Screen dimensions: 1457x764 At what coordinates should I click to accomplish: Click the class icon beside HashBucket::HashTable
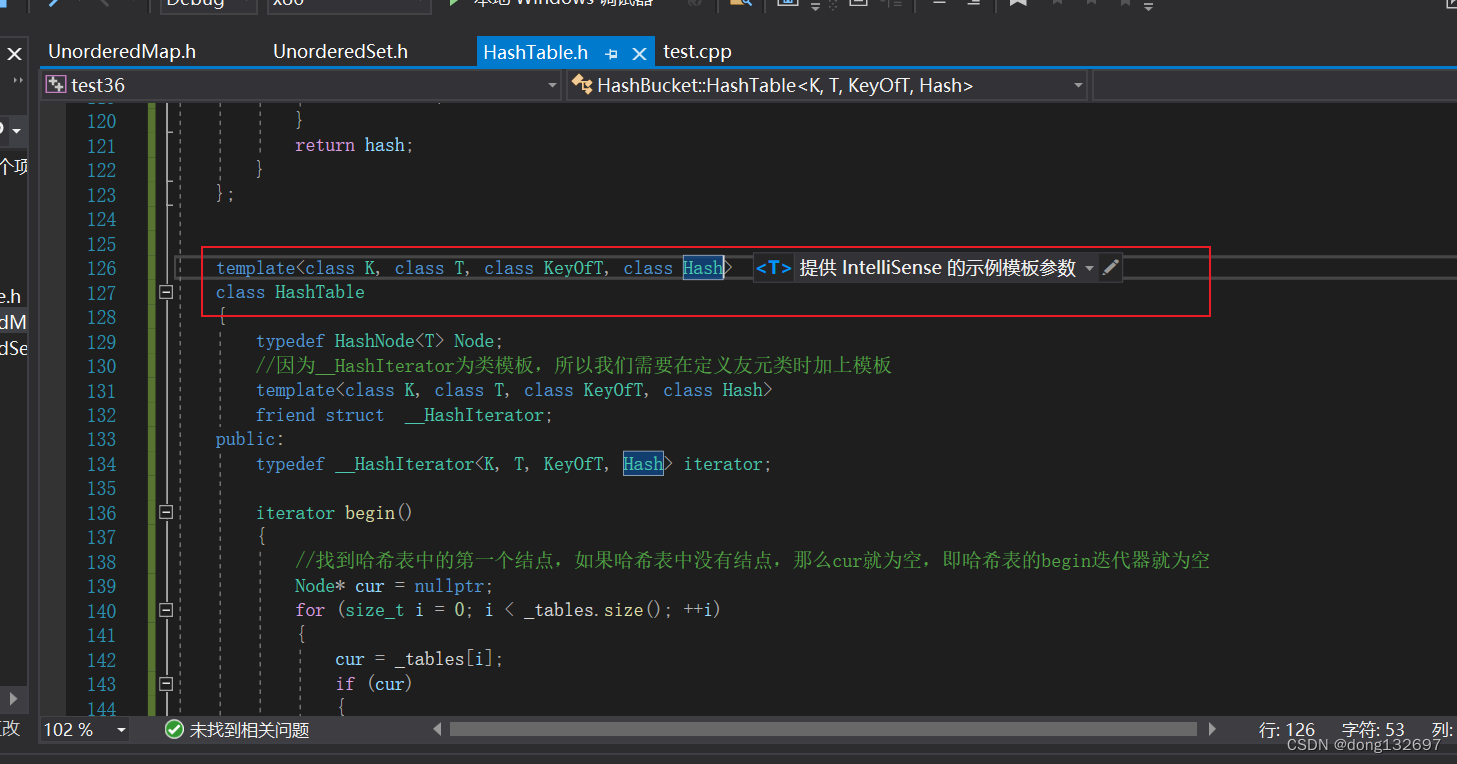point(582,86)
